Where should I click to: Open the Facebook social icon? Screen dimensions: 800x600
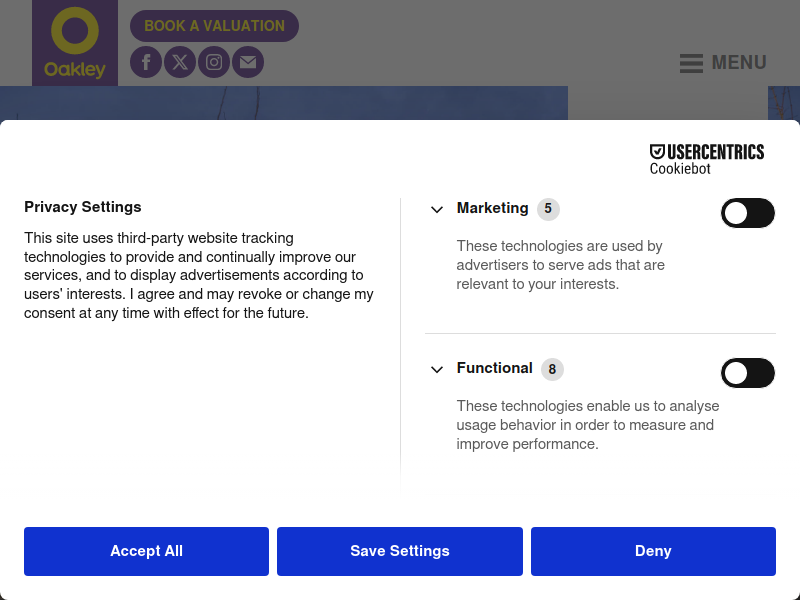[x=146, y=62]
